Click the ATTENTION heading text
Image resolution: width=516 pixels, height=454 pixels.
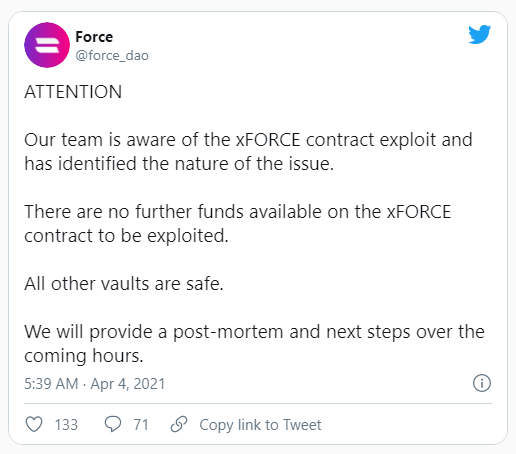point(73,92)
